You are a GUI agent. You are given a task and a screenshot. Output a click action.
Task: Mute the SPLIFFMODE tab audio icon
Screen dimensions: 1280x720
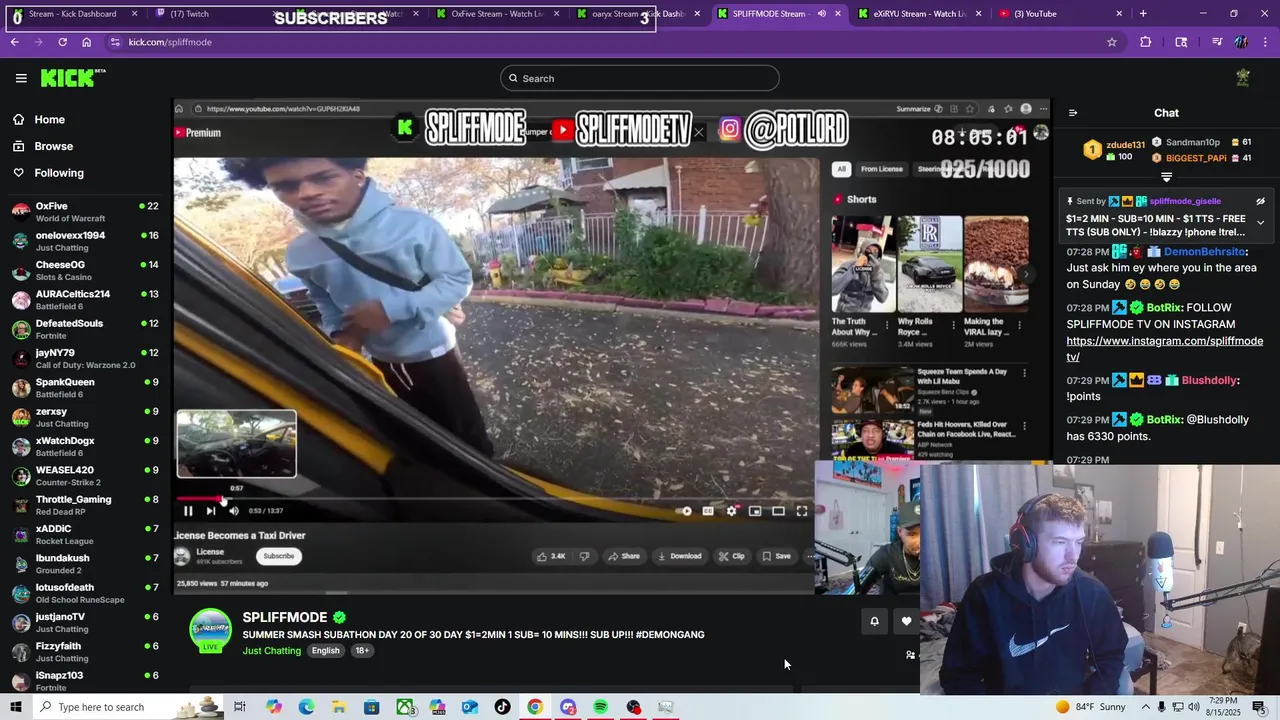coord(821,14)
